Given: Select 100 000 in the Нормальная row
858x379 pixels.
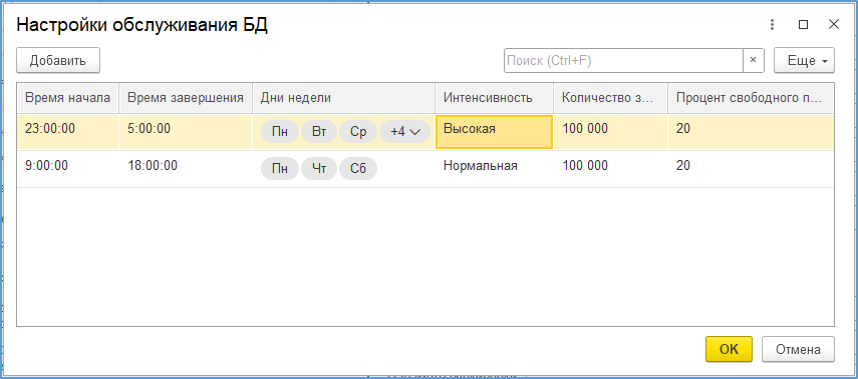Looking at the screenshot, I should (611, 169).
